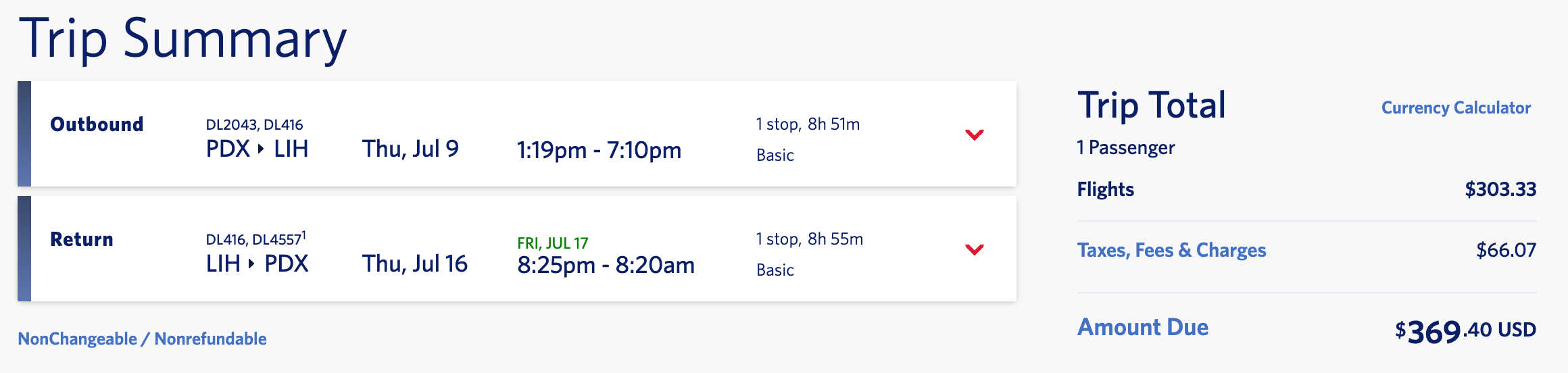Click the arrow icon between PDX and LIH
Image resolution: width=1568 pixels, height=373 pixels.
tap(261, 149)
